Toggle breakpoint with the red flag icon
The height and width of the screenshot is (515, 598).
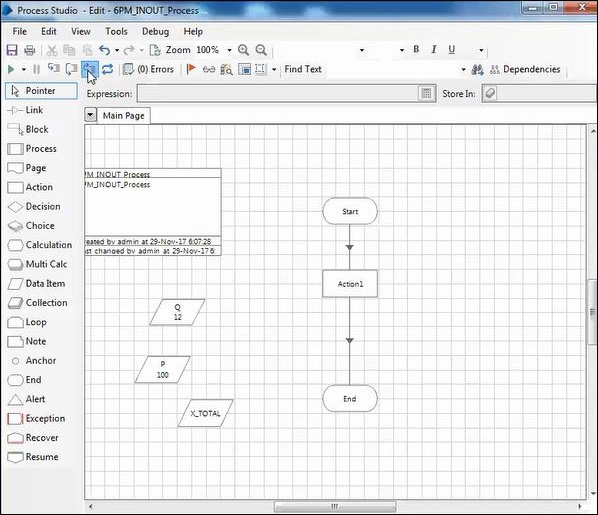(x=191, y=69)
